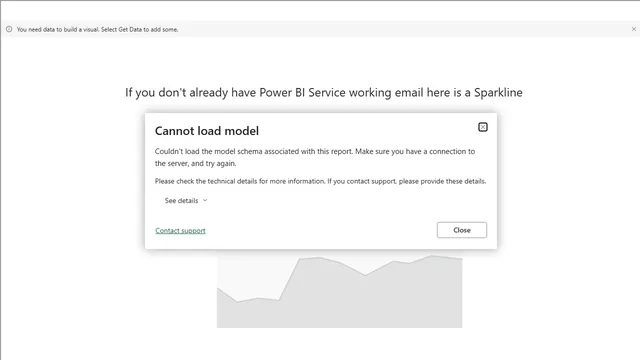Expand See details chevron
This screenshot has height=360, width=640.
pyautogui.click(x=205, y=200)
